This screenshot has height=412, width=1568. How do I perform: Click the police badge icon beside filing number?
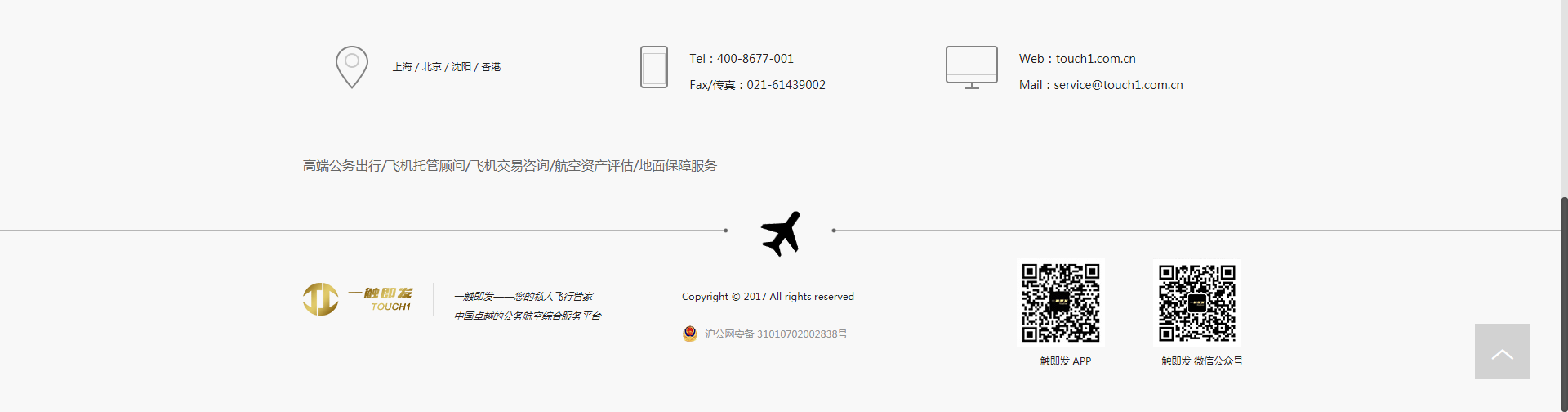[x=690, y=334]
